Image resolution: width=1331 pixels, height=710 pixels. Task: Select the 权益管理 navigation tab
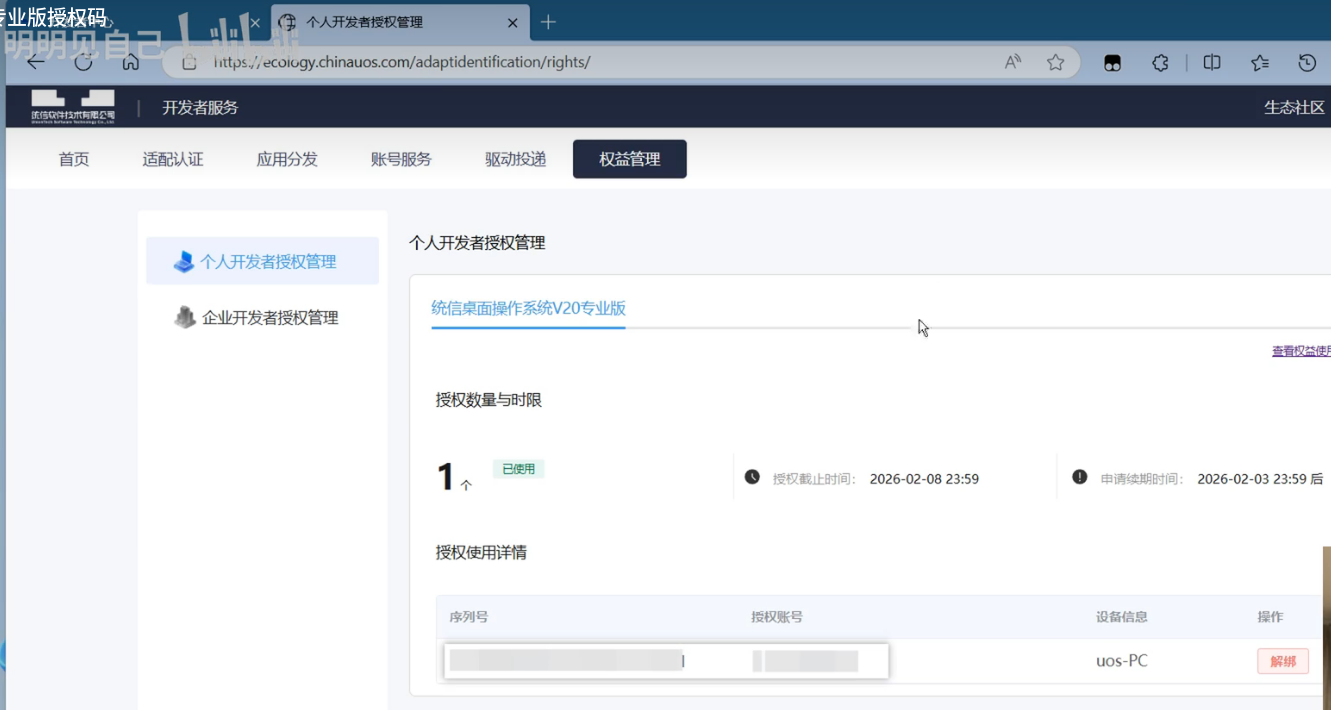[x=630, y=159]
